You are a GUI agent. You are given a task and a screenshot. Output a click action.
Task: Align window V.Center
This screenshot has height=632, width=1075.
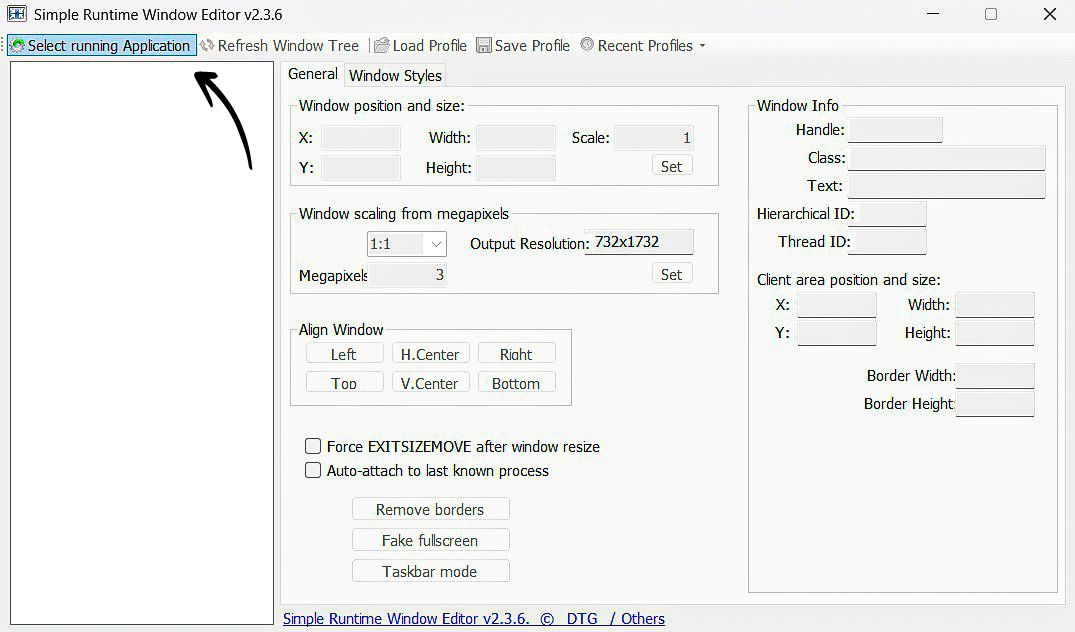click(431, 382)
